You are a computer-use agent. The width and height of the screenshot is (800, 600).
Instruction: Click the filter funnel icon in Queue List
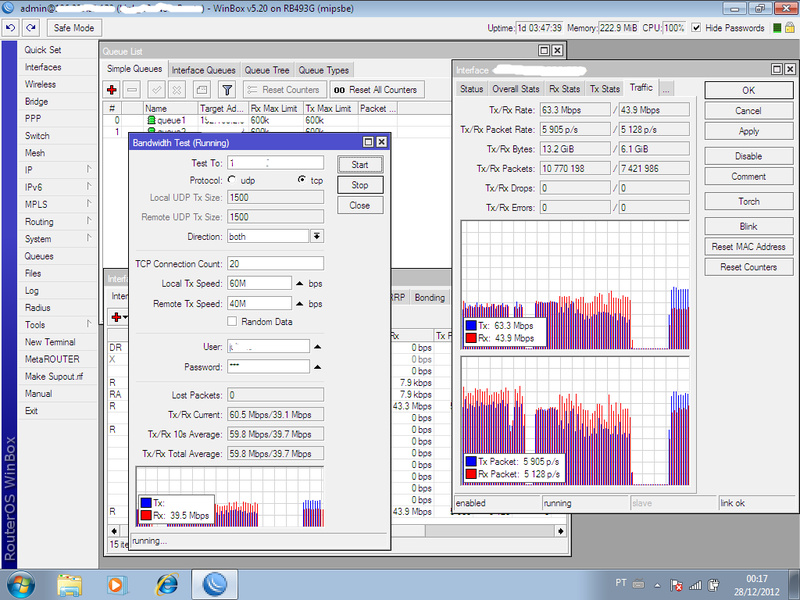(x=227, y=90)
